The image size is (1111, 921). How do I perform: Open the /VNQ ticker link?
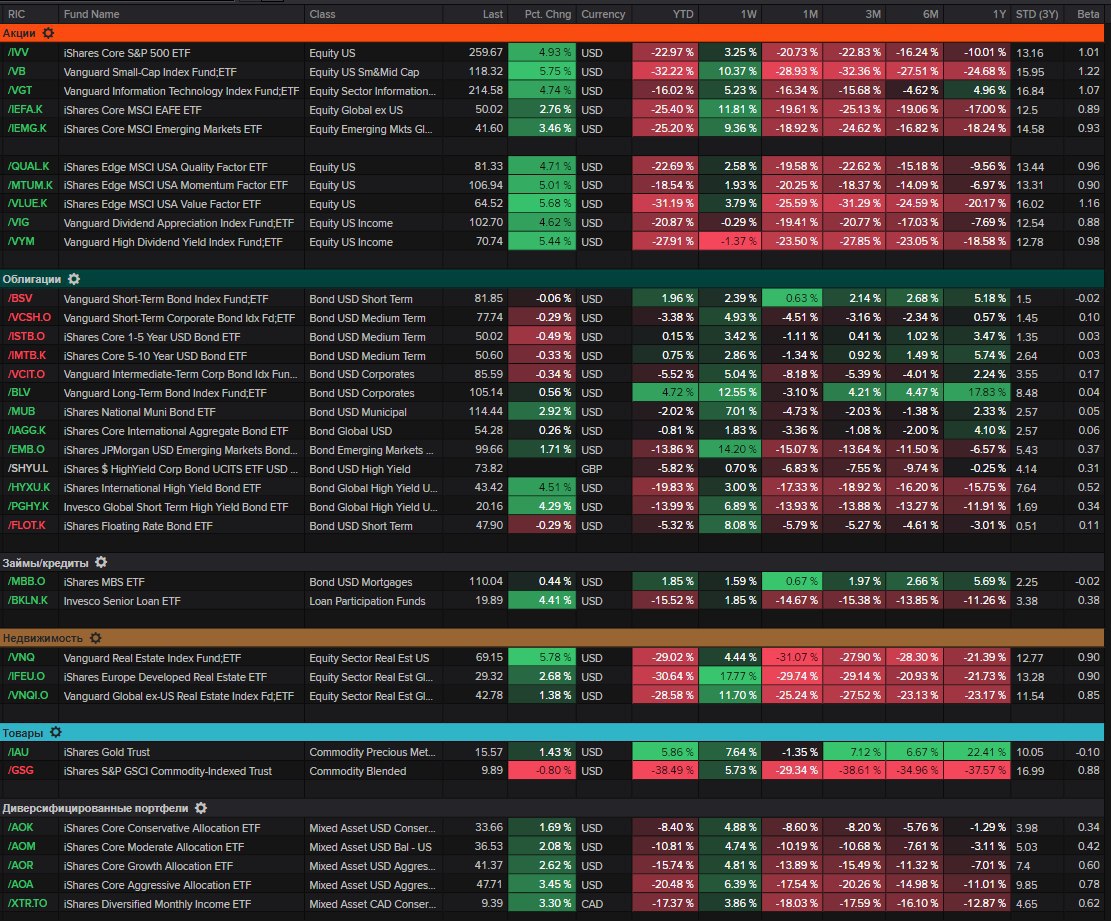[21, 657]
